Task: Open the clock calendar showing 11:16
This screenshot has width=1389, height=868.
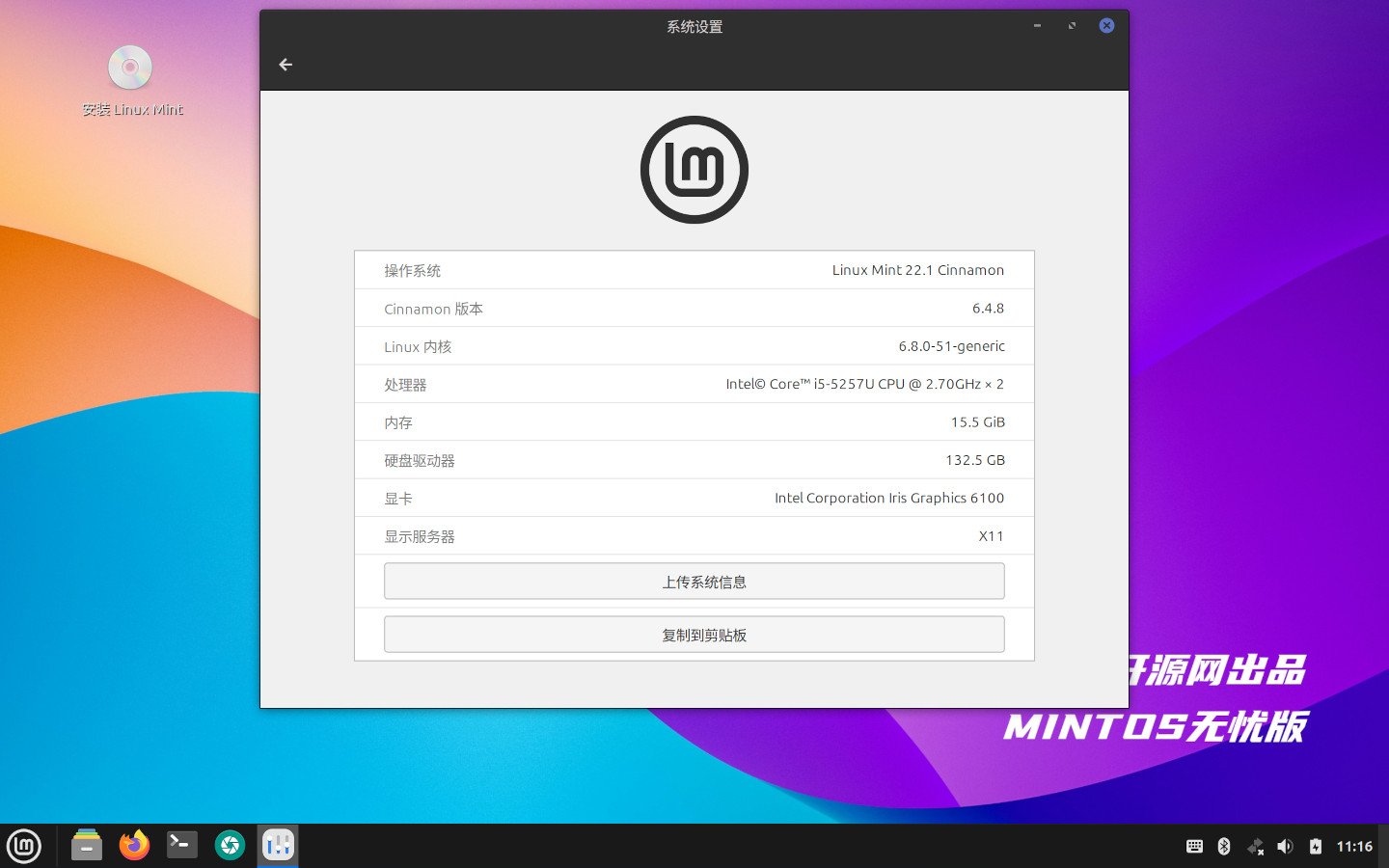Action: click(x=1354, y=847)
